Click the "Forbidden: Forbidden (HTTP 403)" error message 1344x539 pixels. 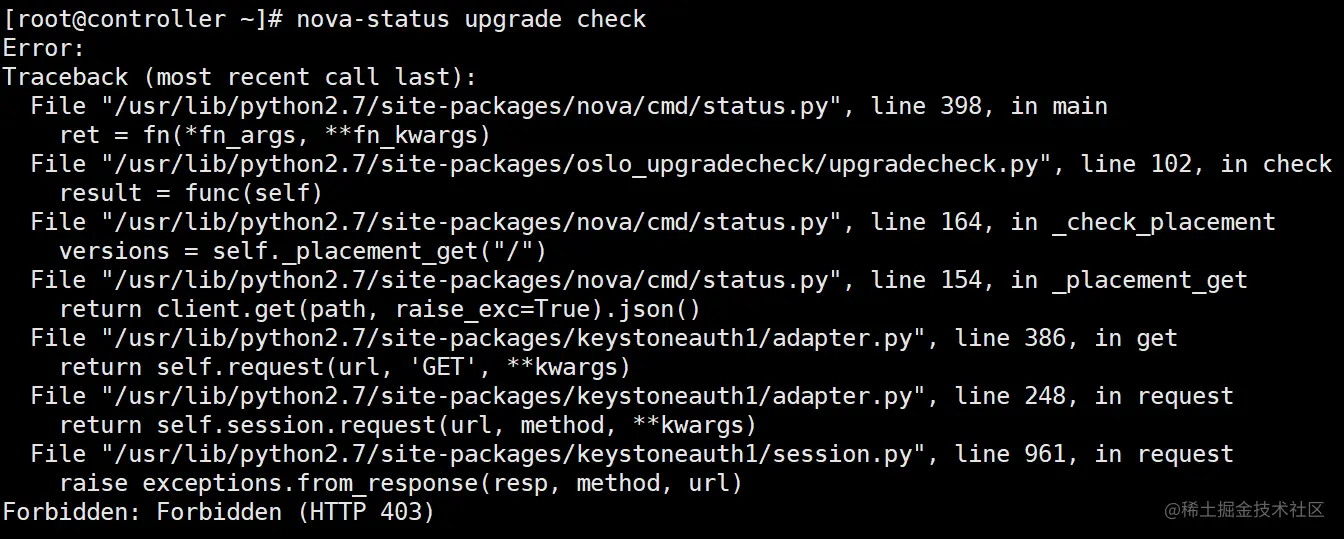(218, 512)
